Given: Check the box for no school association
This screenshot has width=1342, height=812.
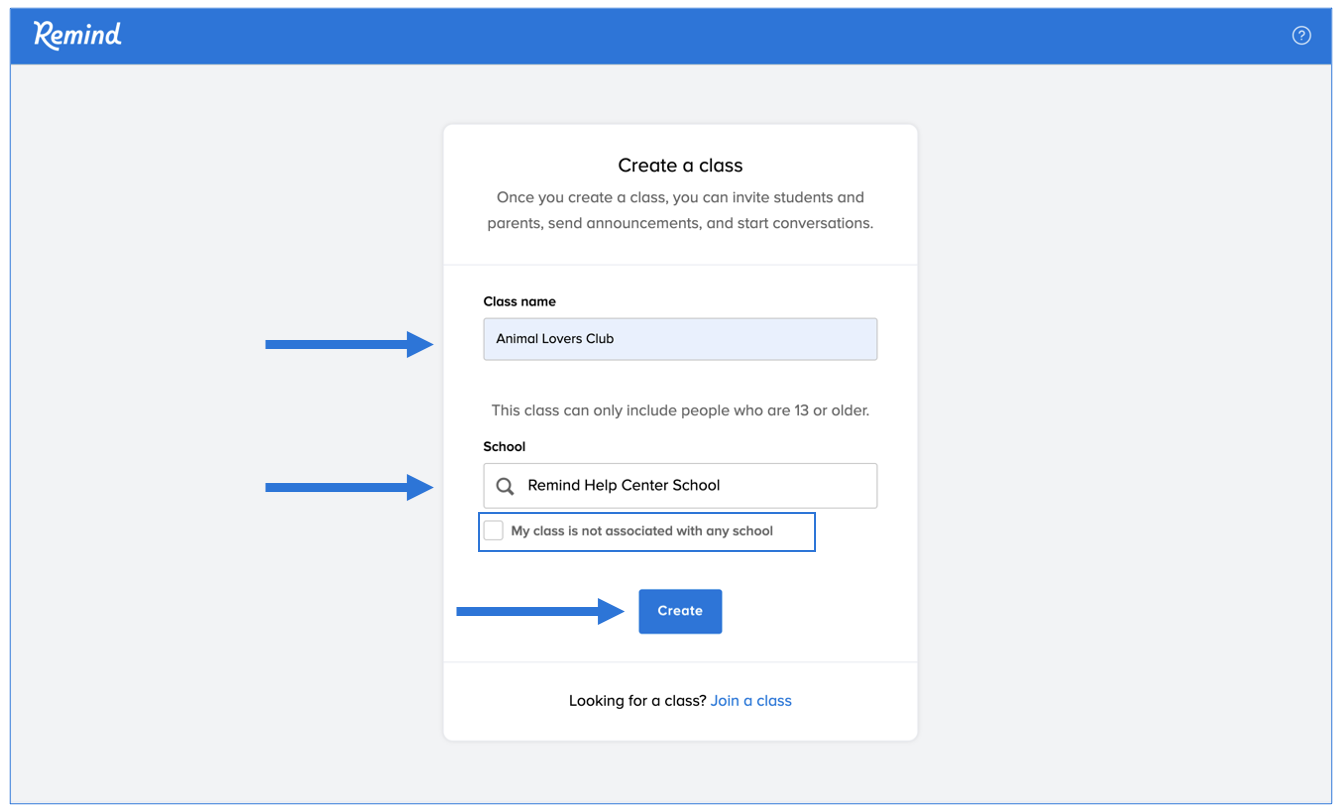Looking at the screenshot, I should pyautogui.click(x=493, y=531).
